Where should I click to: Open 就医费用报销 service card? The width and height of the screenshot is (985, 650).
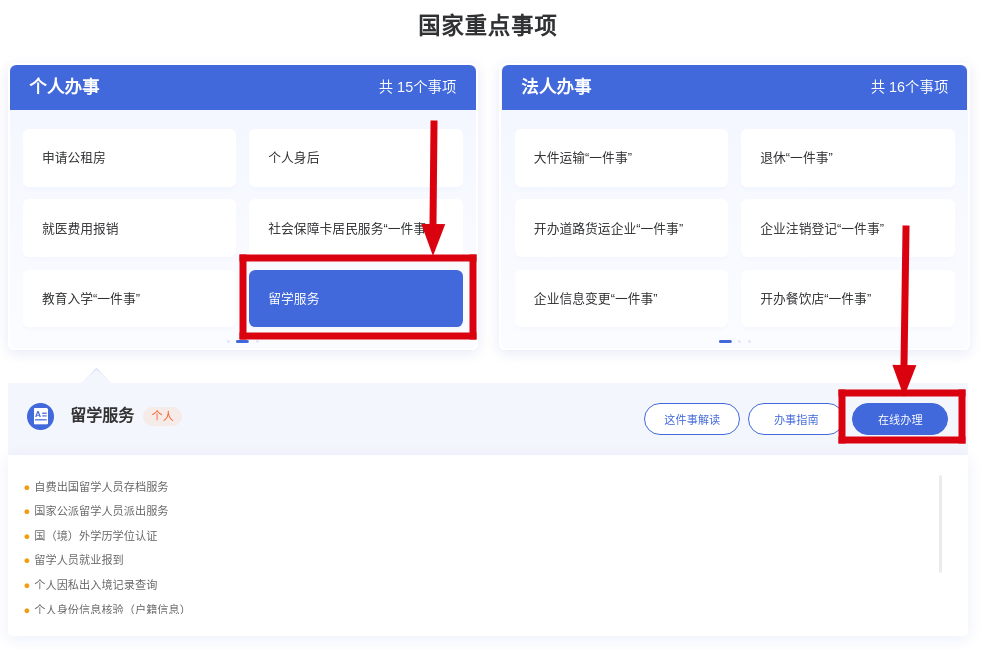[x=129, y=228]
